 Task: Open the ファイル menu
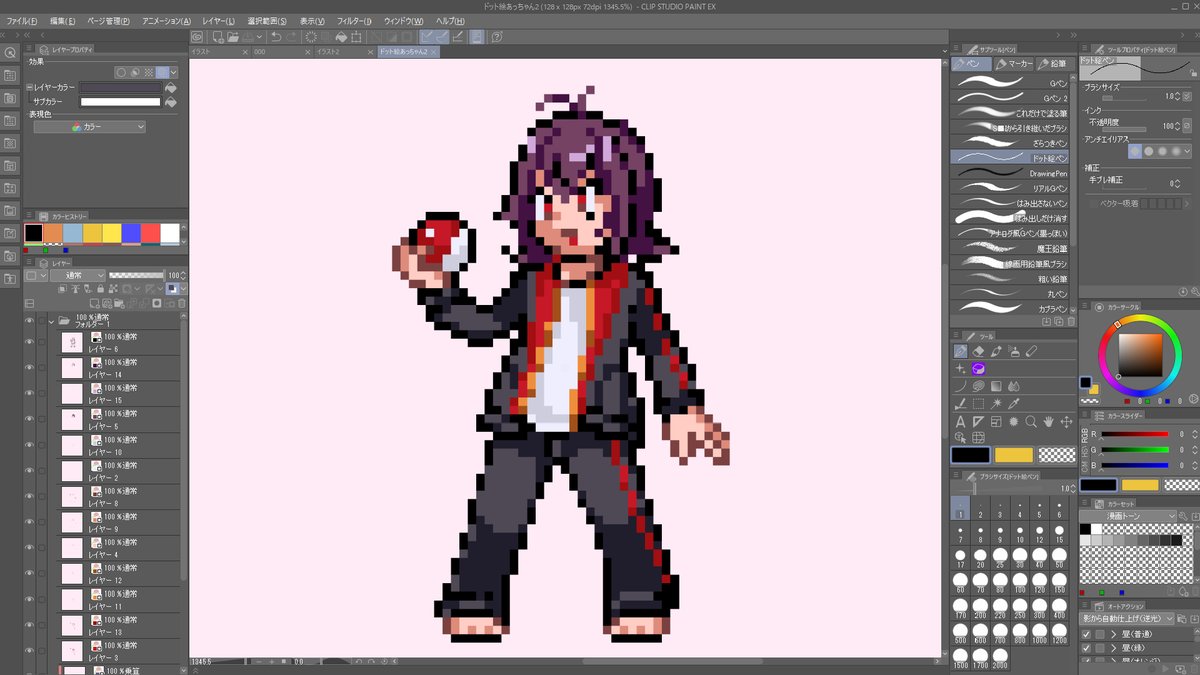[22, 21]
